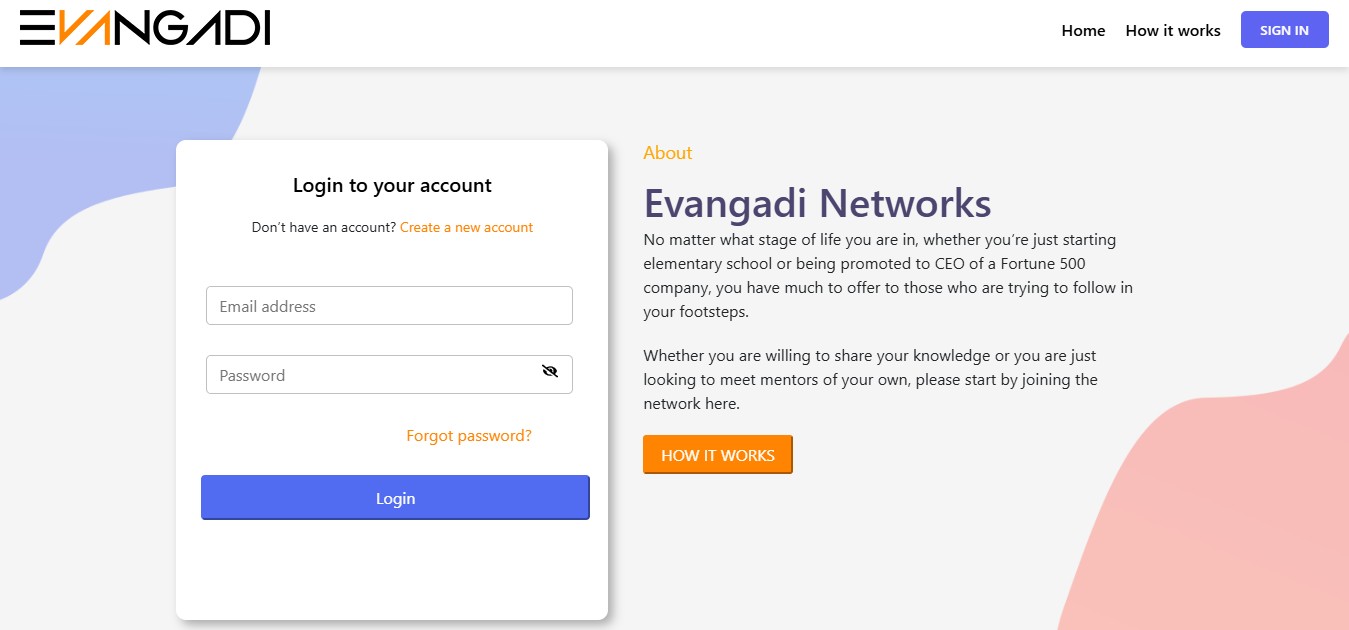Viewport: 1349px width, 630px height.
Task: Follow the Create a new account link
Action: 466,228
